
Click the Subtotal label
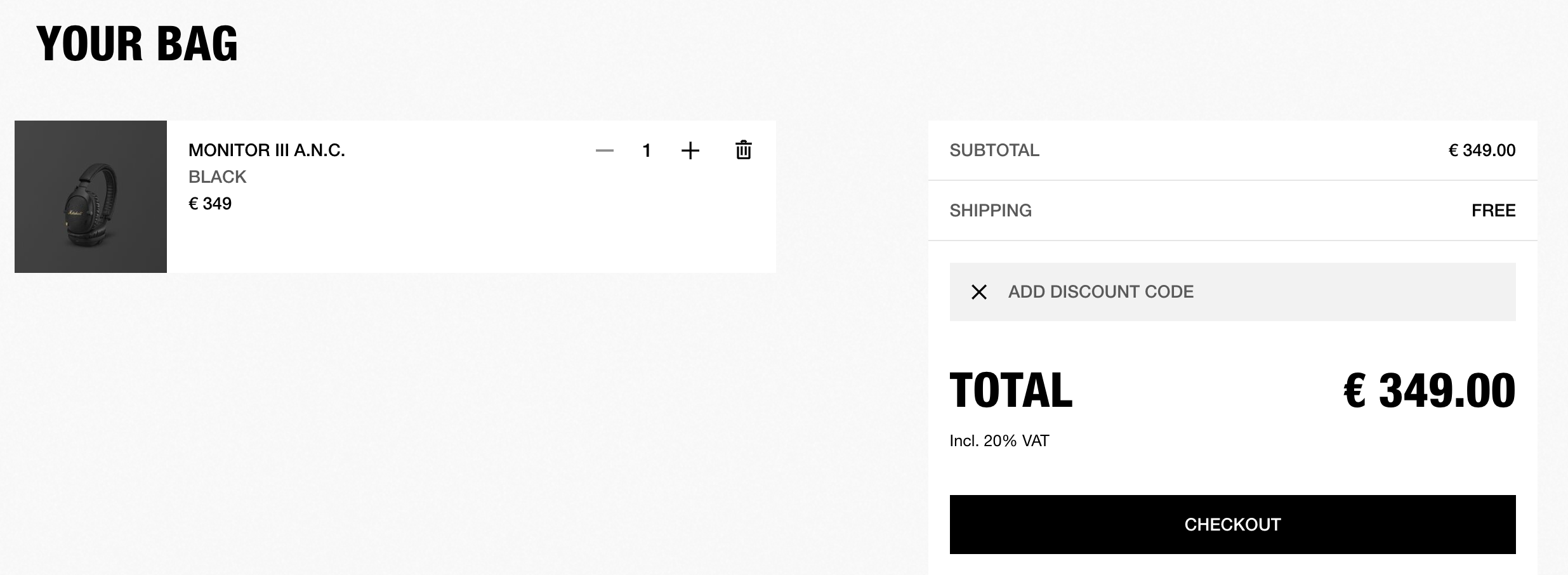click(994, 150)
